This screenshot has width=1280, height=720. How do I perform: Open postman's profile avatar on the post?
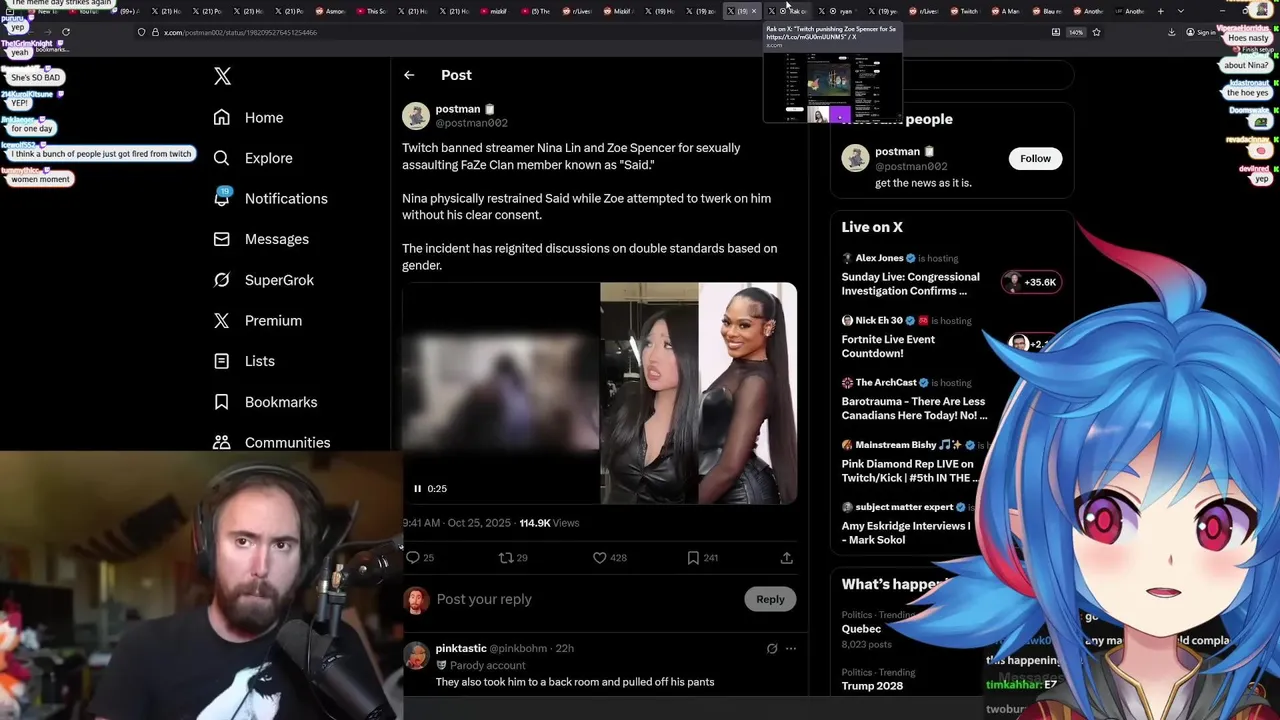point(416,115)
